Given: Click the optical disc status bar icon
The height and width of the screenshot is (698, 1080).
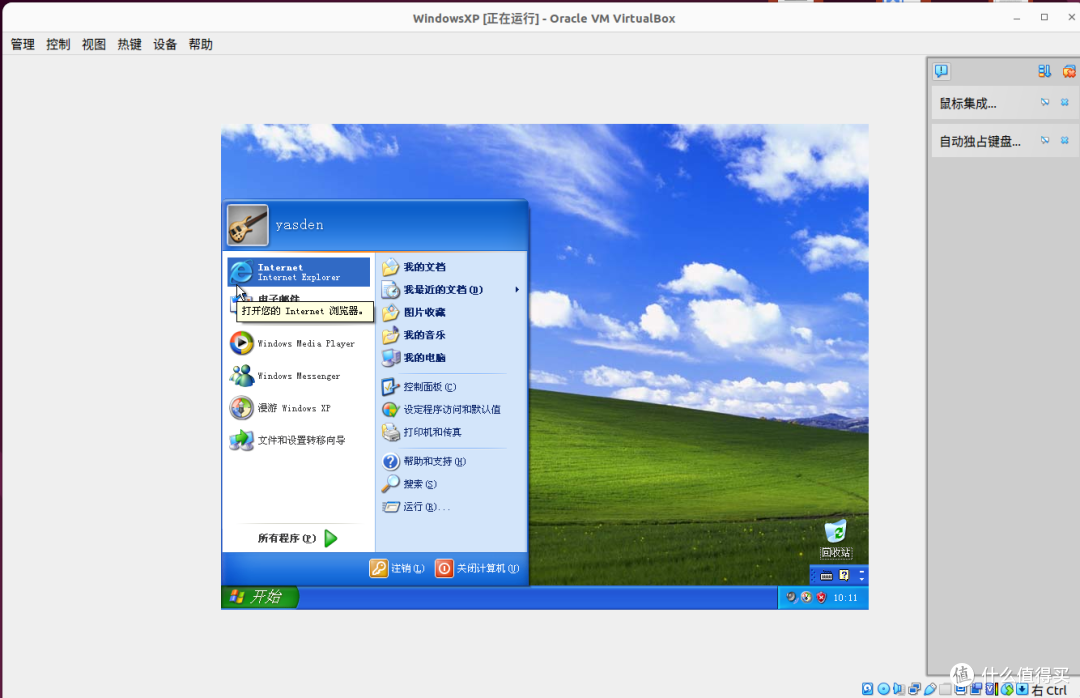Looking at the screenshot, I should pyautogui.click(x=884, y=688).
